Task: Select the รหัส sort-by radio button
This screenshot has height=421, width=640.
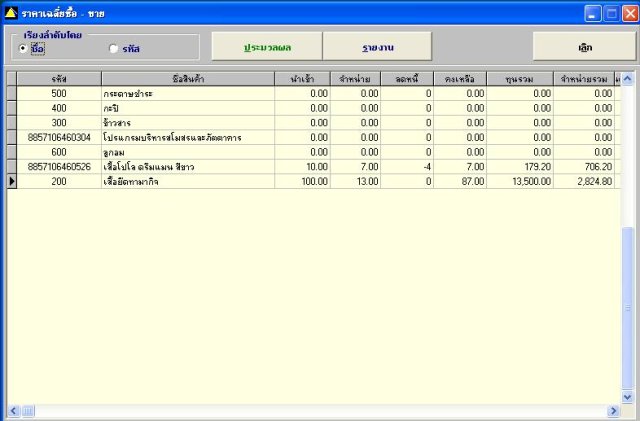Action: [x=113, y=49]
